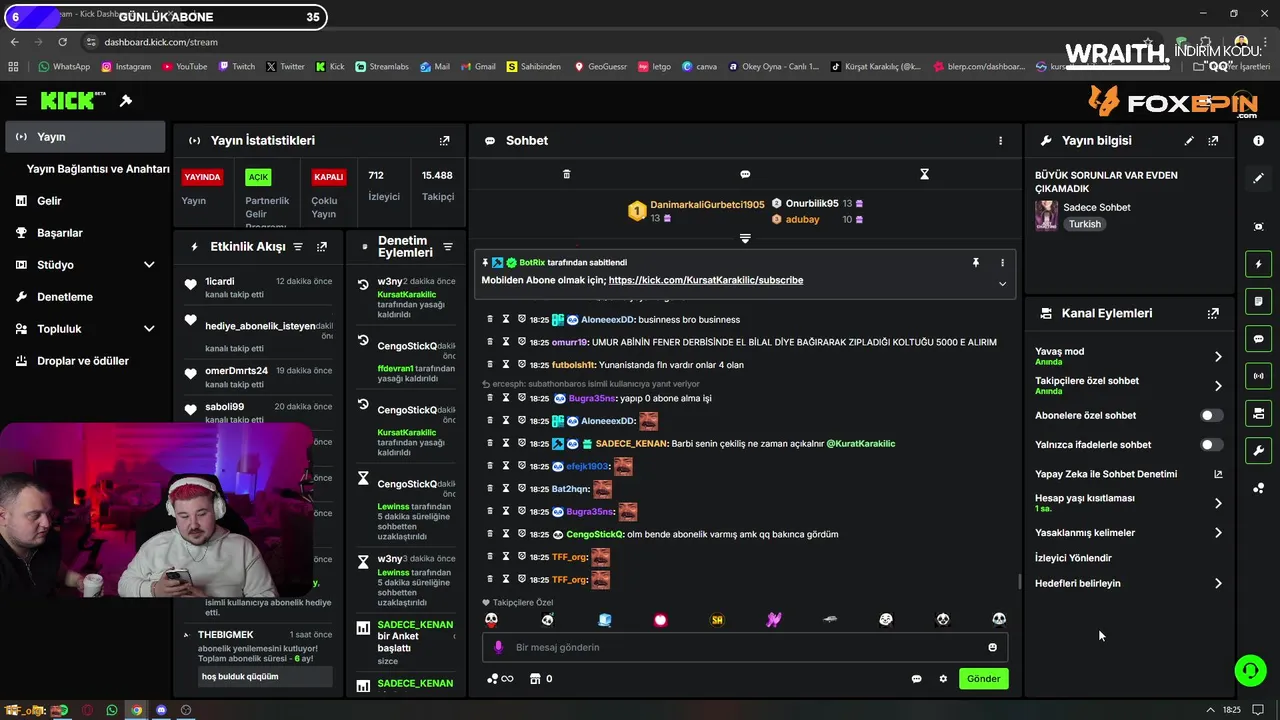This screenshot has height=720, width=1280.
Task: Click the lightning bolt icon in the right sidebar
Action: tap(1258, 264)
